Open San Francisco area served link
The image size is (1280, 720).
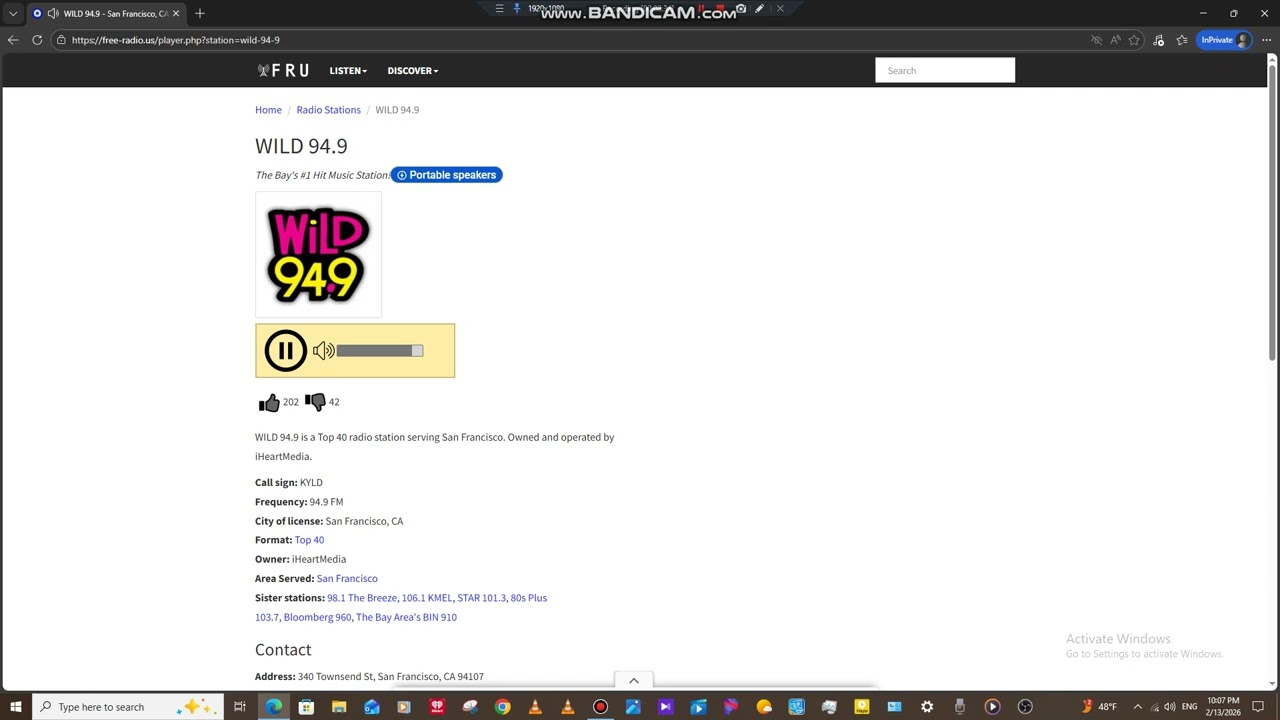coord(347,579)
